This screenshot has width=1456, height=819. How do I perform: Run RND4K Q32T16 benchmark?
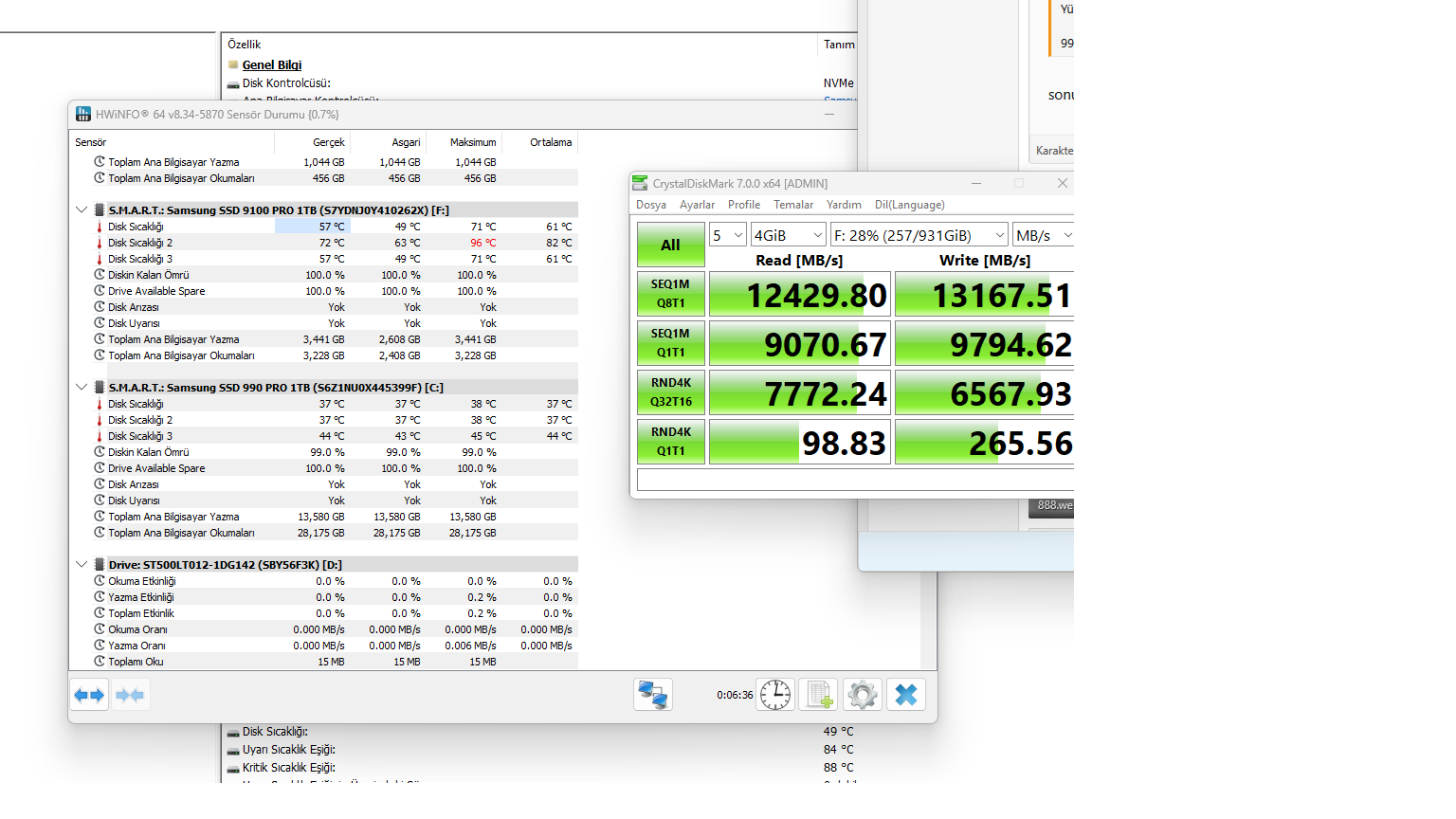pyautogui.click(x=671, y=392)
